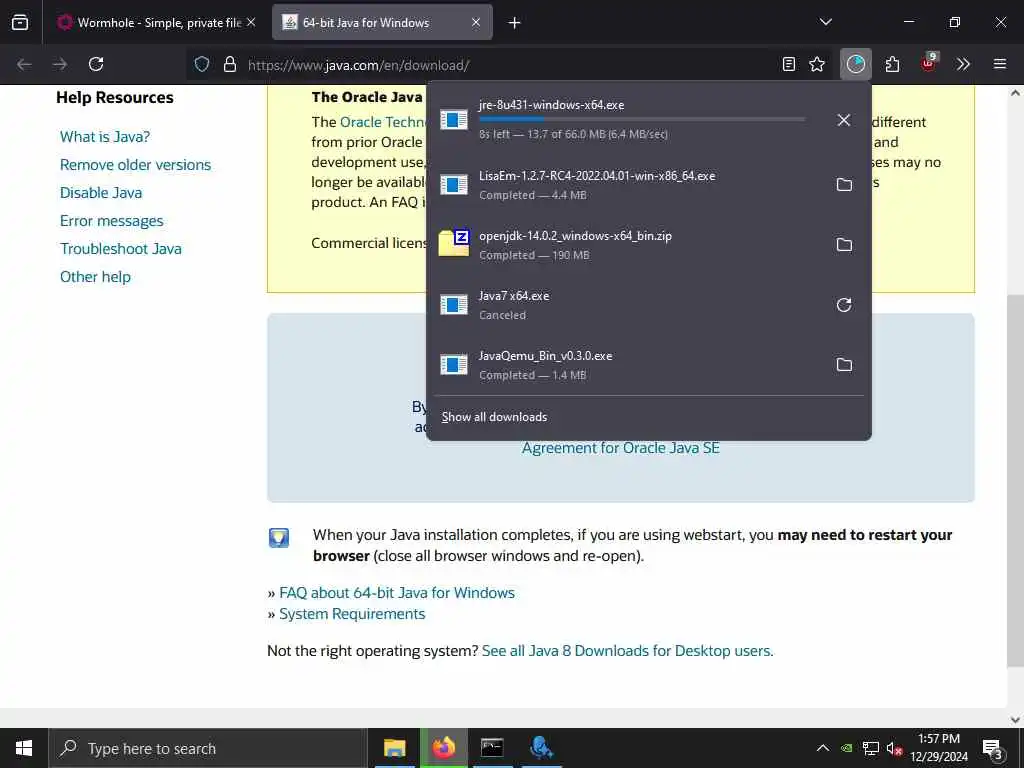Toggle reader view icon in address bar
Screen dimensions: 1024x768
(789, 64)
